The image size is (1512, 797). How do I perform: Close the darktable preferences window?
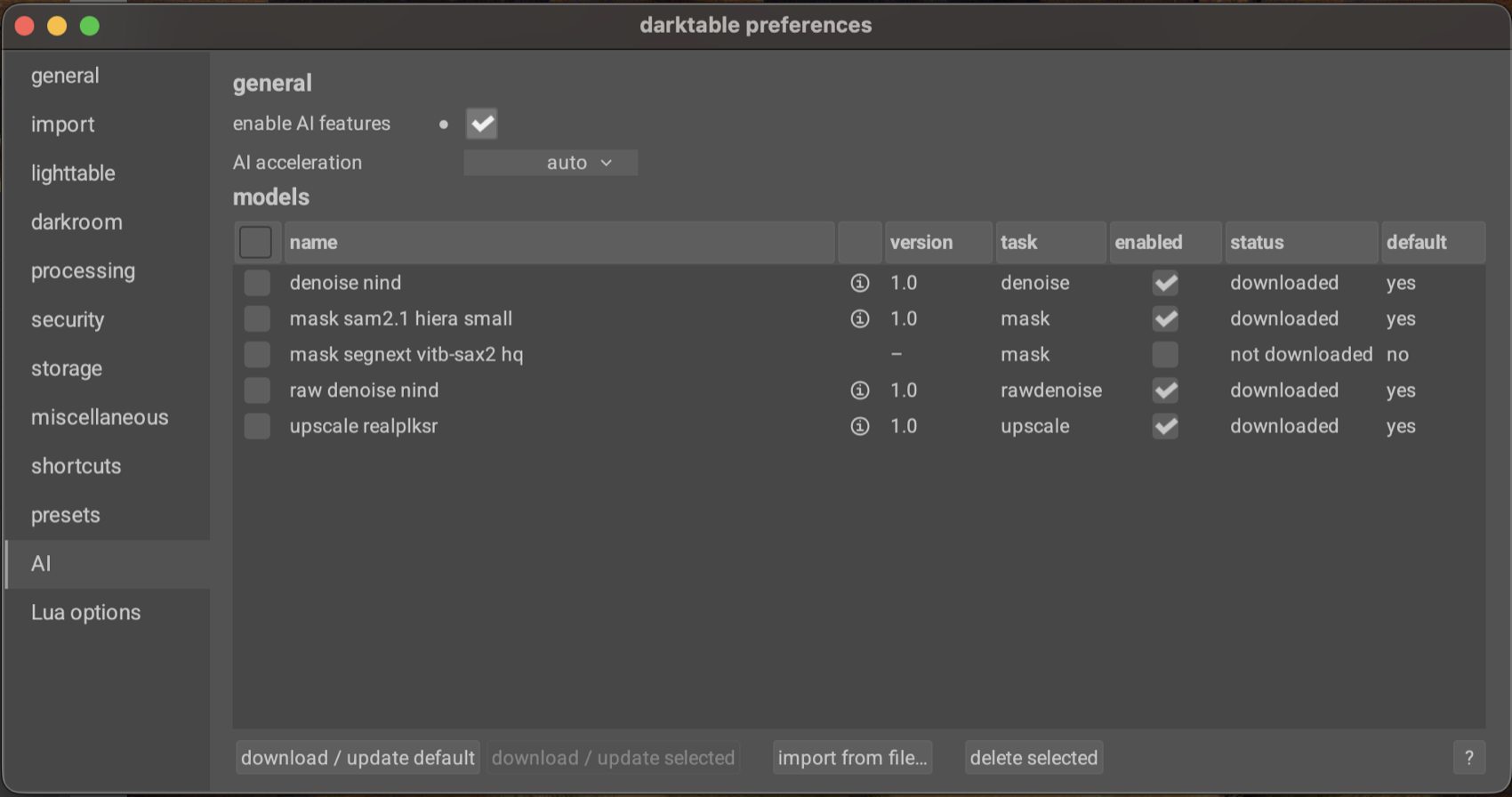coord(25,26)
